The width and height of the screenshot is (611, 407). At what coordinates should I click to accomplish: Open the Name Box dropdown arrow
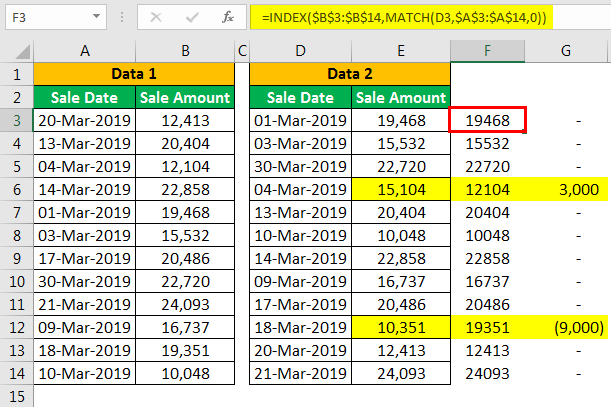[x=96, y=17]
